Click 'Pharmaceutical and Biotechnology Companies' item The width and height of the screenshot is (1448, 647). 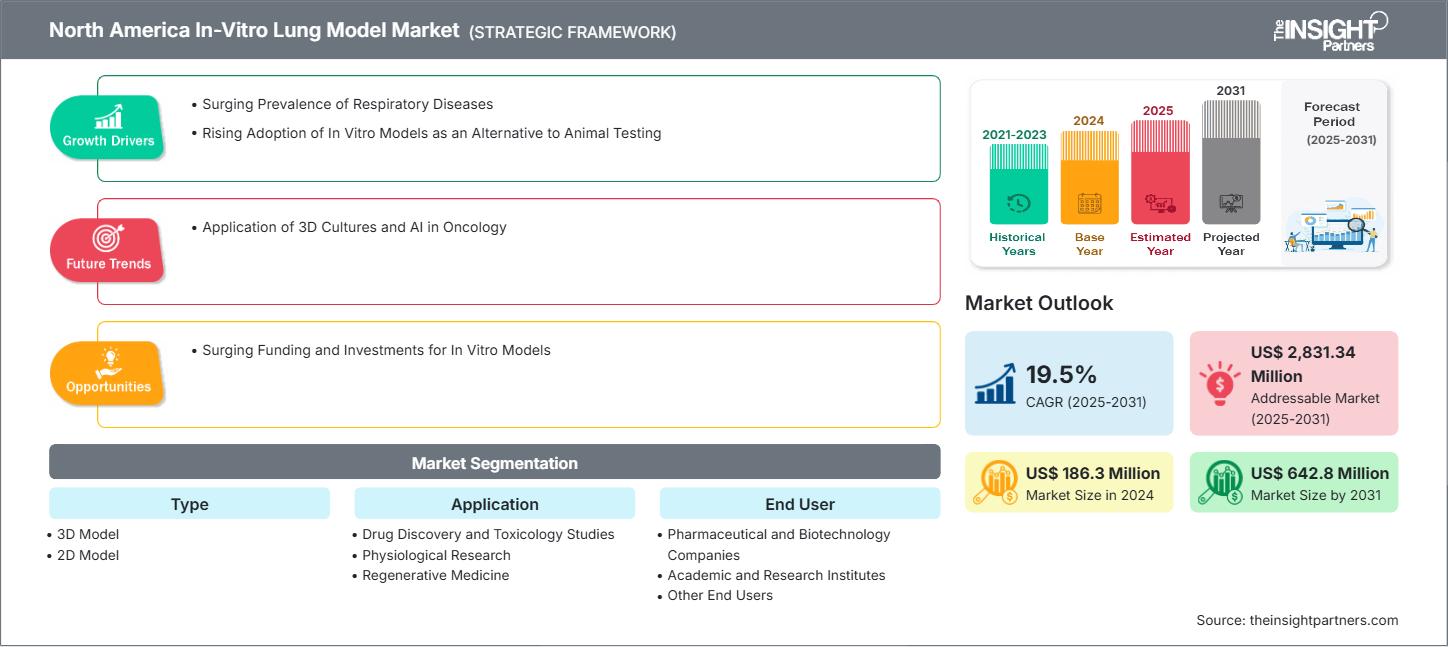point(779,544)
